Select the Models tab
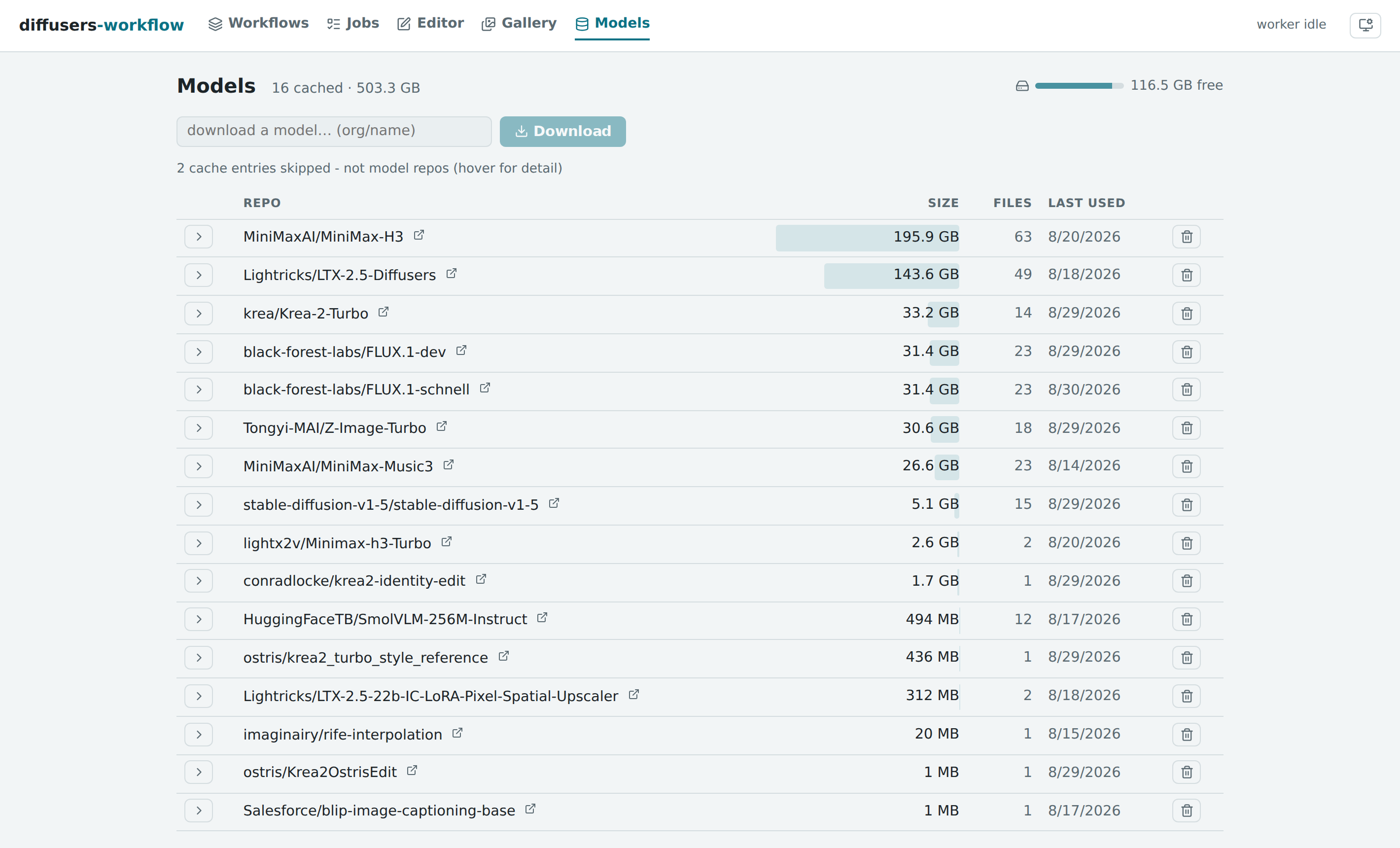The width and height of the screenshot is (1400, 848). click(x=612, y=23)
